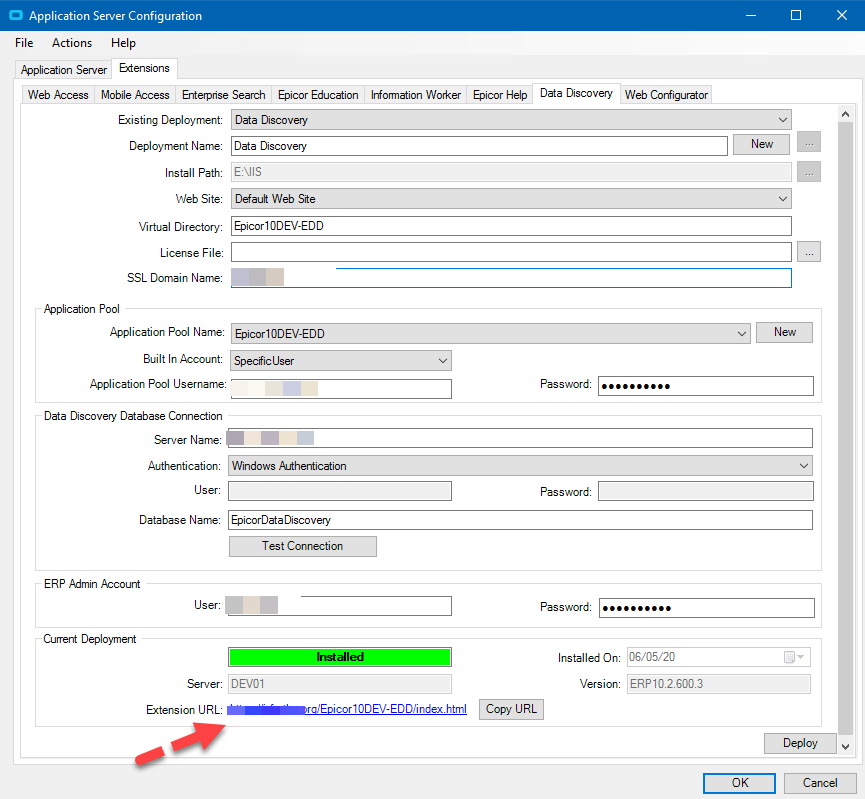Click the ERP Admin Account Password field
Image resolution: width=865 pixels, height=799 pixels.
tap(707, 608)
